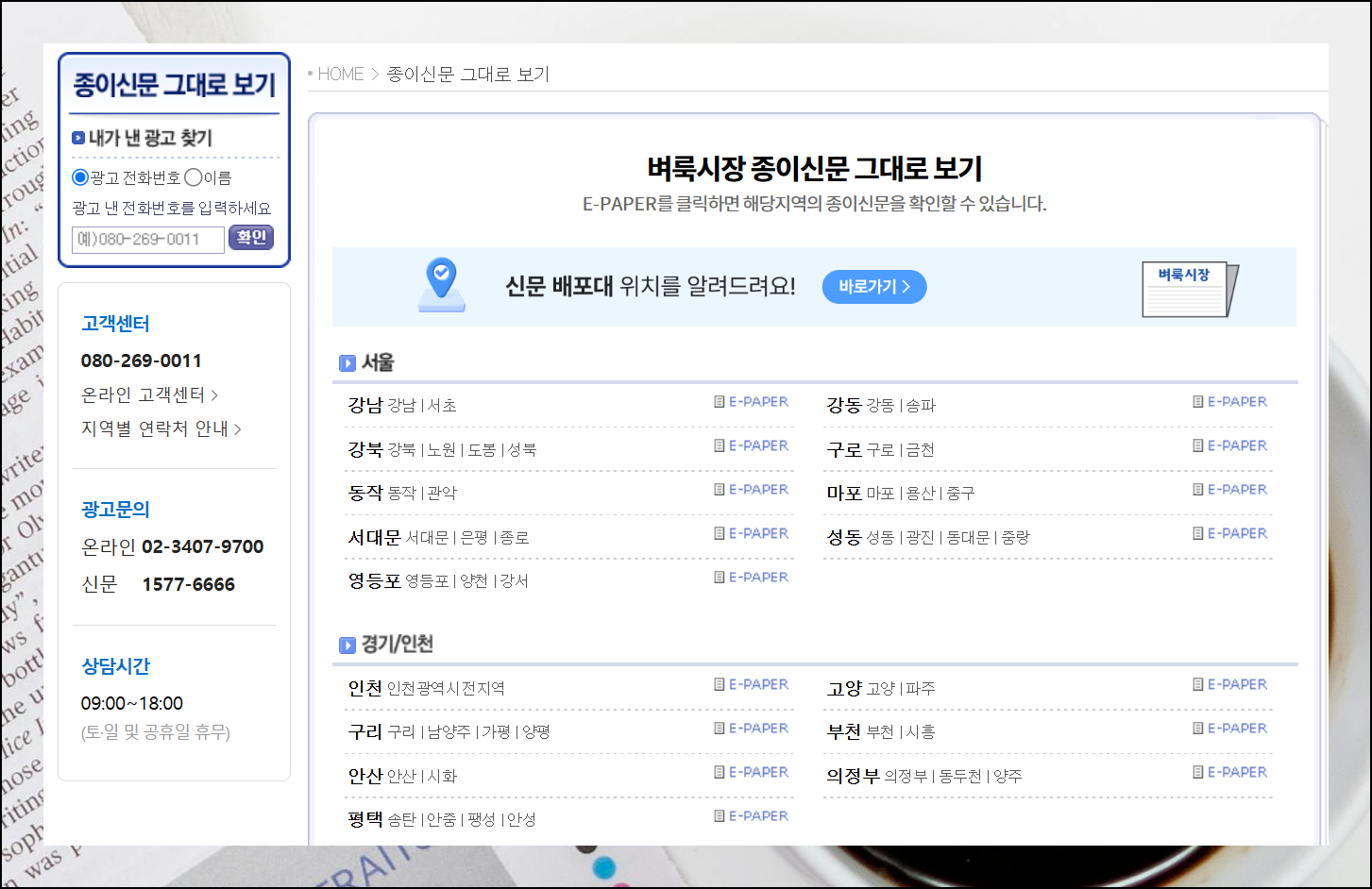Click the phone number input field

coord(148,239)
